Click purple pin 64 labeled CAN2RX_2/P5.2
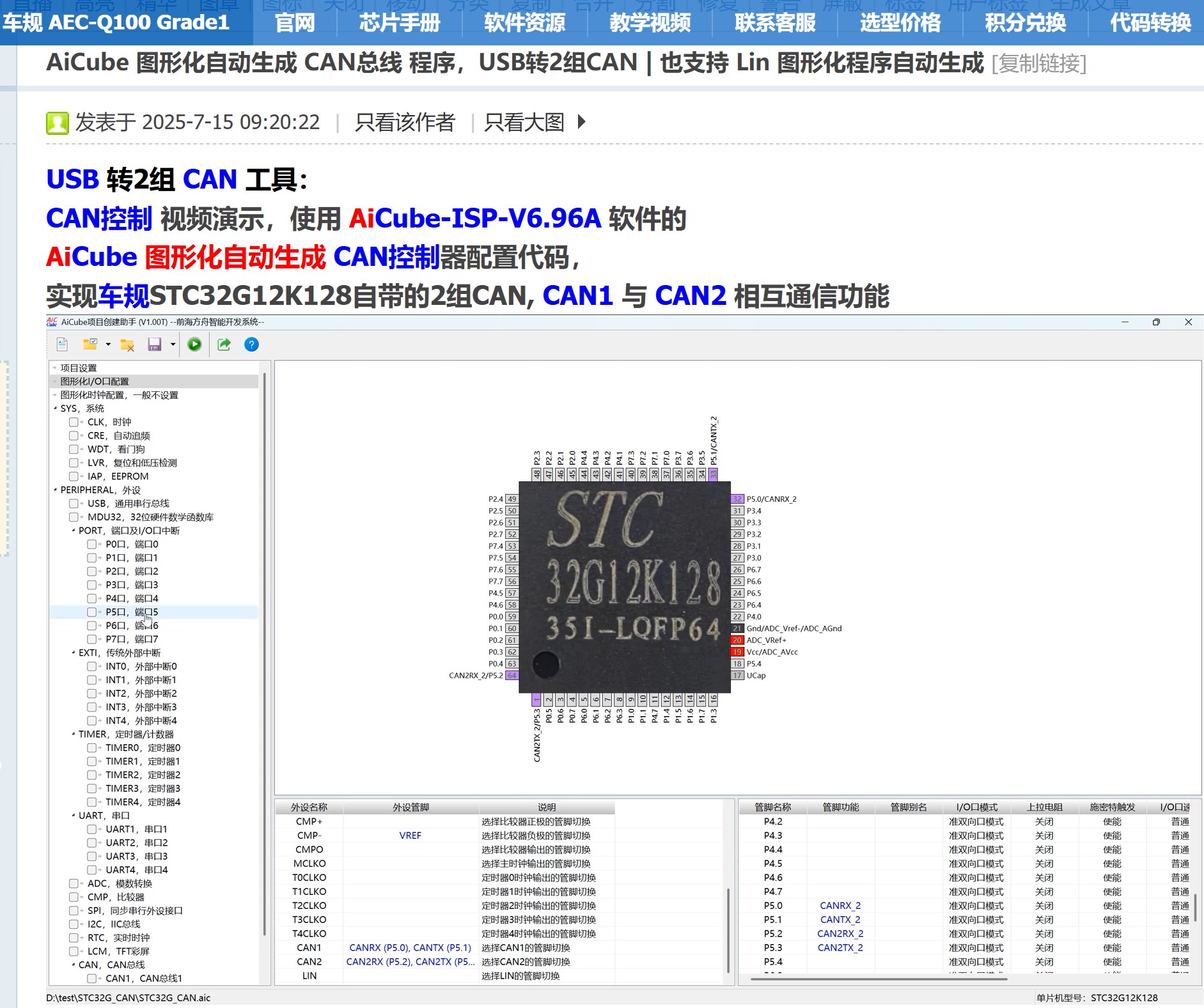The image size is (1204, 1008). 512,676
